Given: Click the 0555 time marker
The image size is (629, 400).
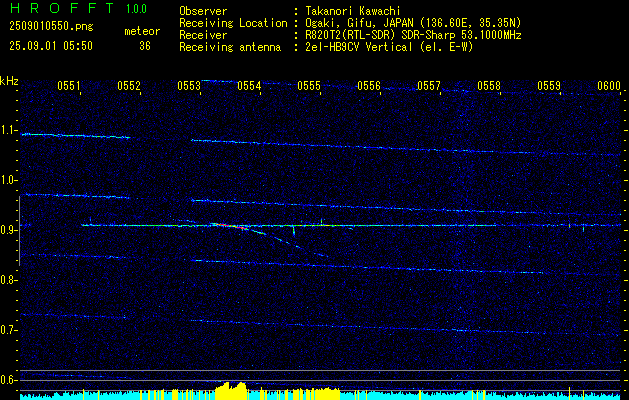Looking at the screenshot, I should point(309,85).
